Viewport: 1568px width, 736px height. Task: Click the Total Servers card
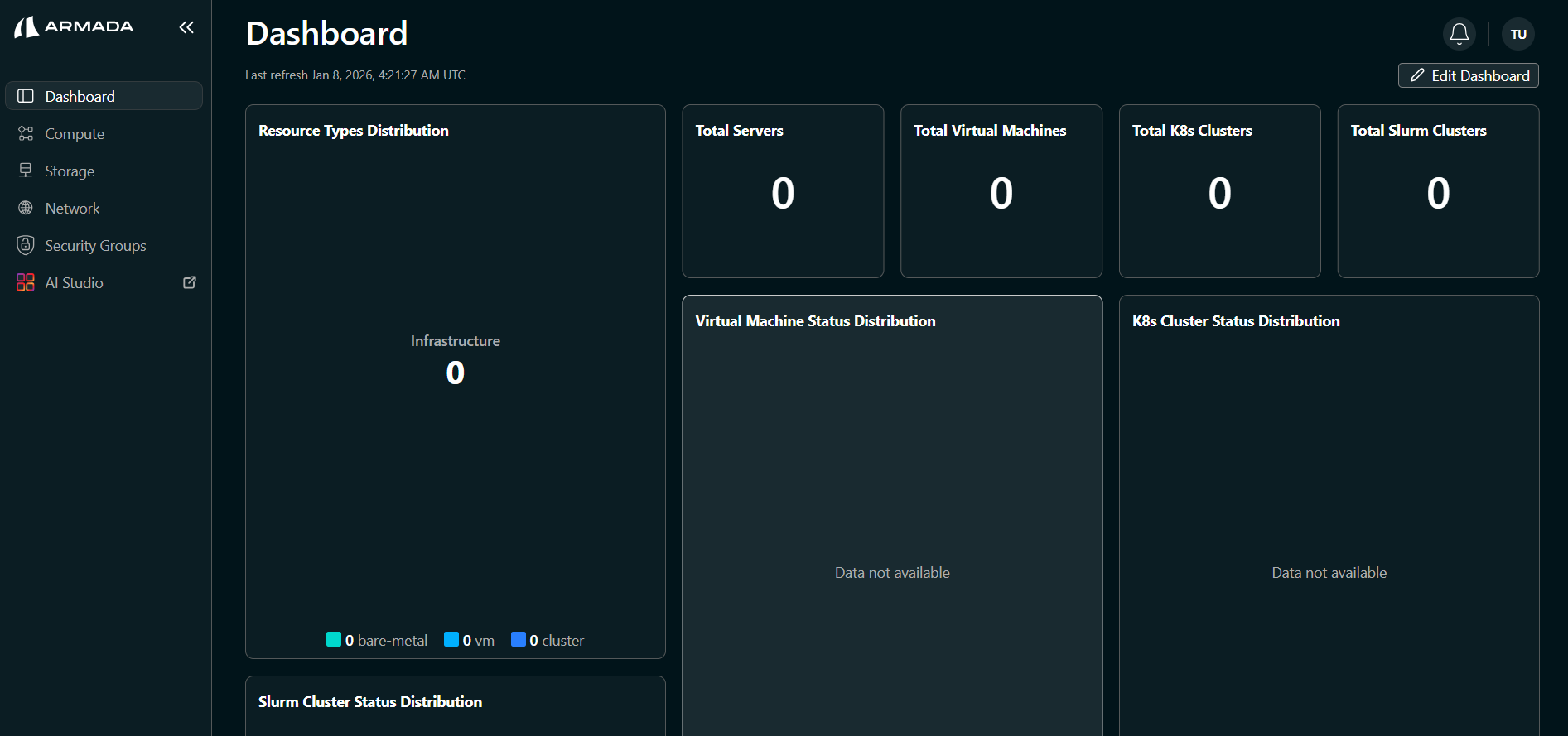point(782,191)
